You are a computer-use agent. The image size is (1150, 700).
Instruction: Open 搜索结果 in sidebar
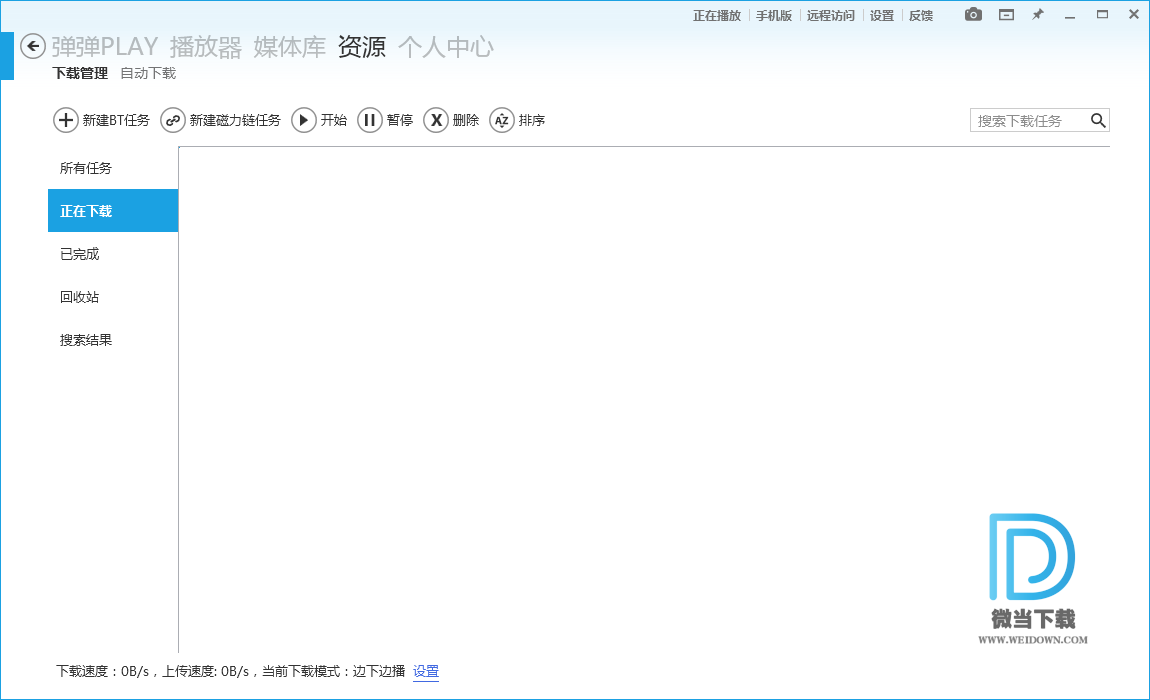pyautogui.click(x=113, y=340)
